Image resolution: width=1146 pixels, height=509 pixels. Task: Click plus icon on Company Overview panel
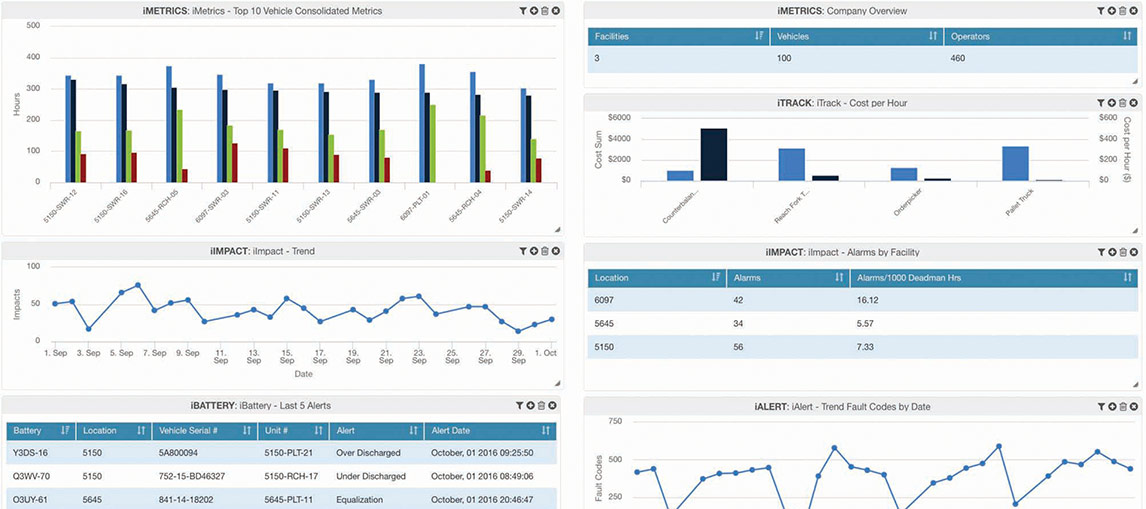click(1111, 11)
